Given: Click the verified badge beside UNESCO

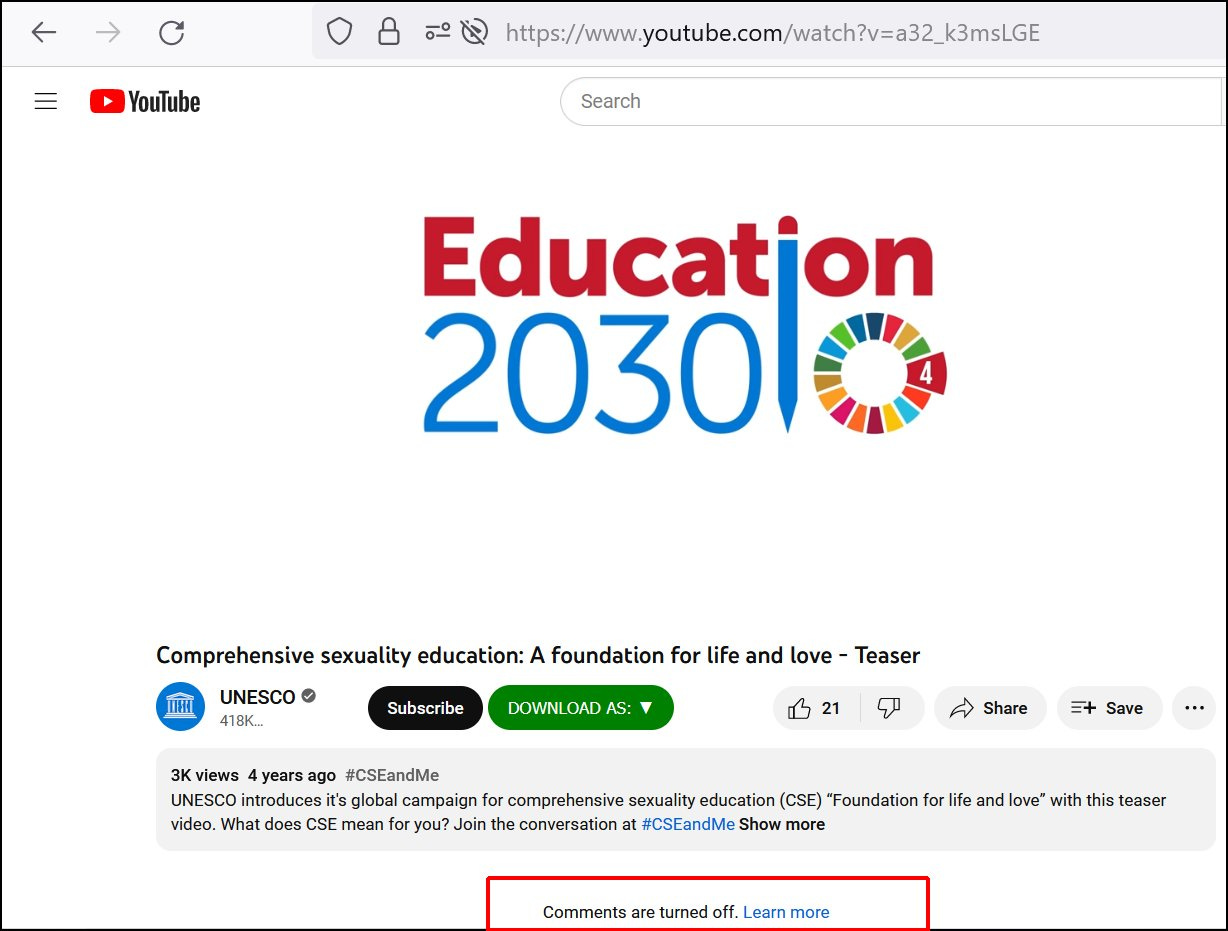Looking at the screenshot, I should click(309, 696).
